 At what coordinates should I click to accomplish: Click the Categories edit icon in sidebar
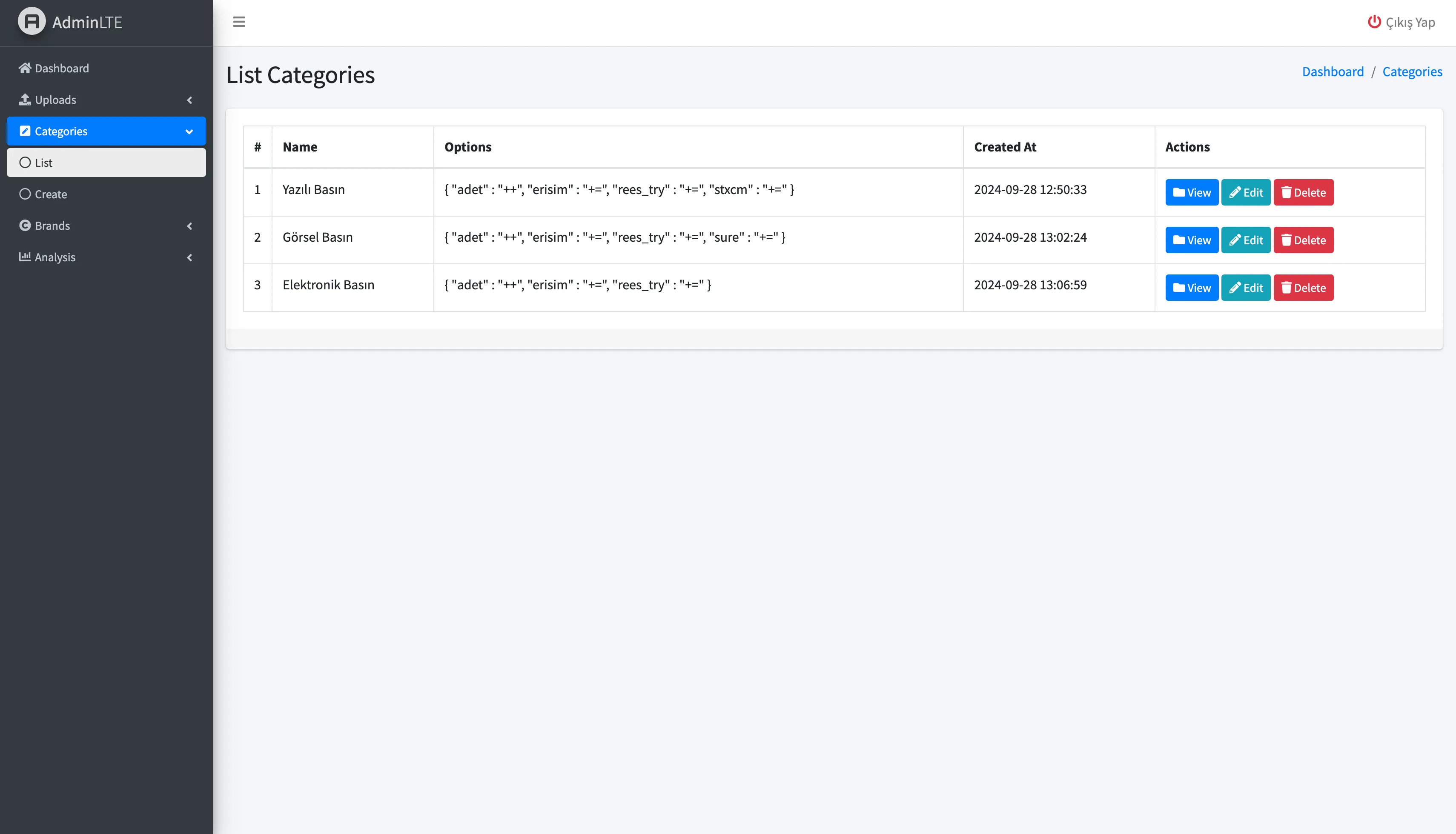[25, 131]
